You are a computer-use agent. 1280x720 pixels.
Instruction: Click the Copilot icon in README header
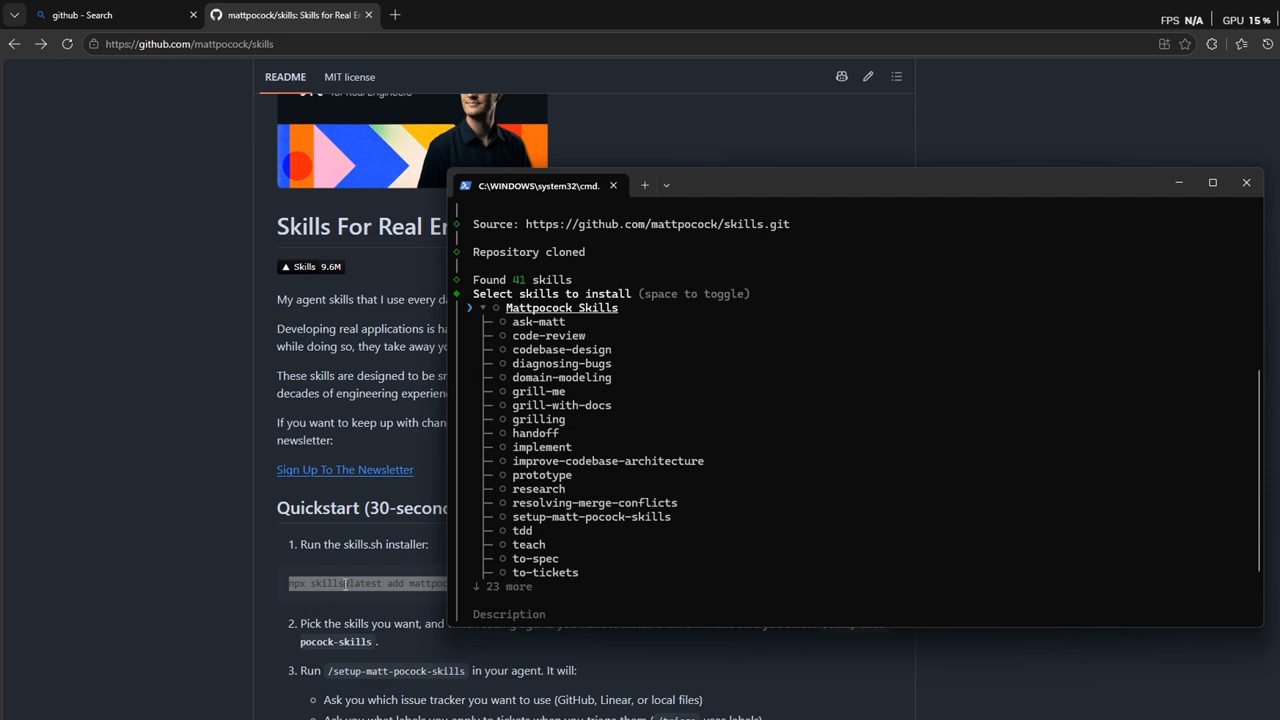tap(841, 77)
